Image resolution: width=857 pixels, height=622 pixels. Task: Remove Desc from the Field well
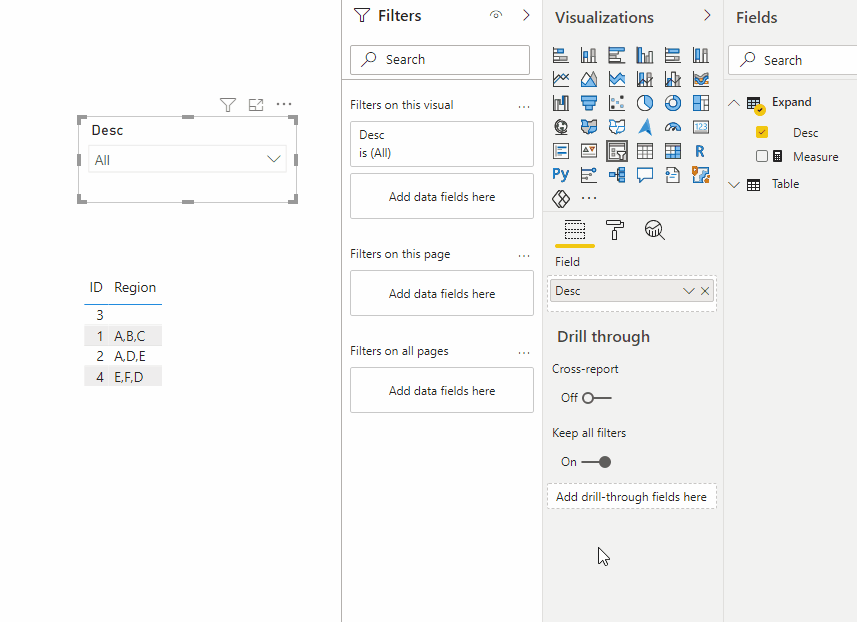[x=705, y=291]
